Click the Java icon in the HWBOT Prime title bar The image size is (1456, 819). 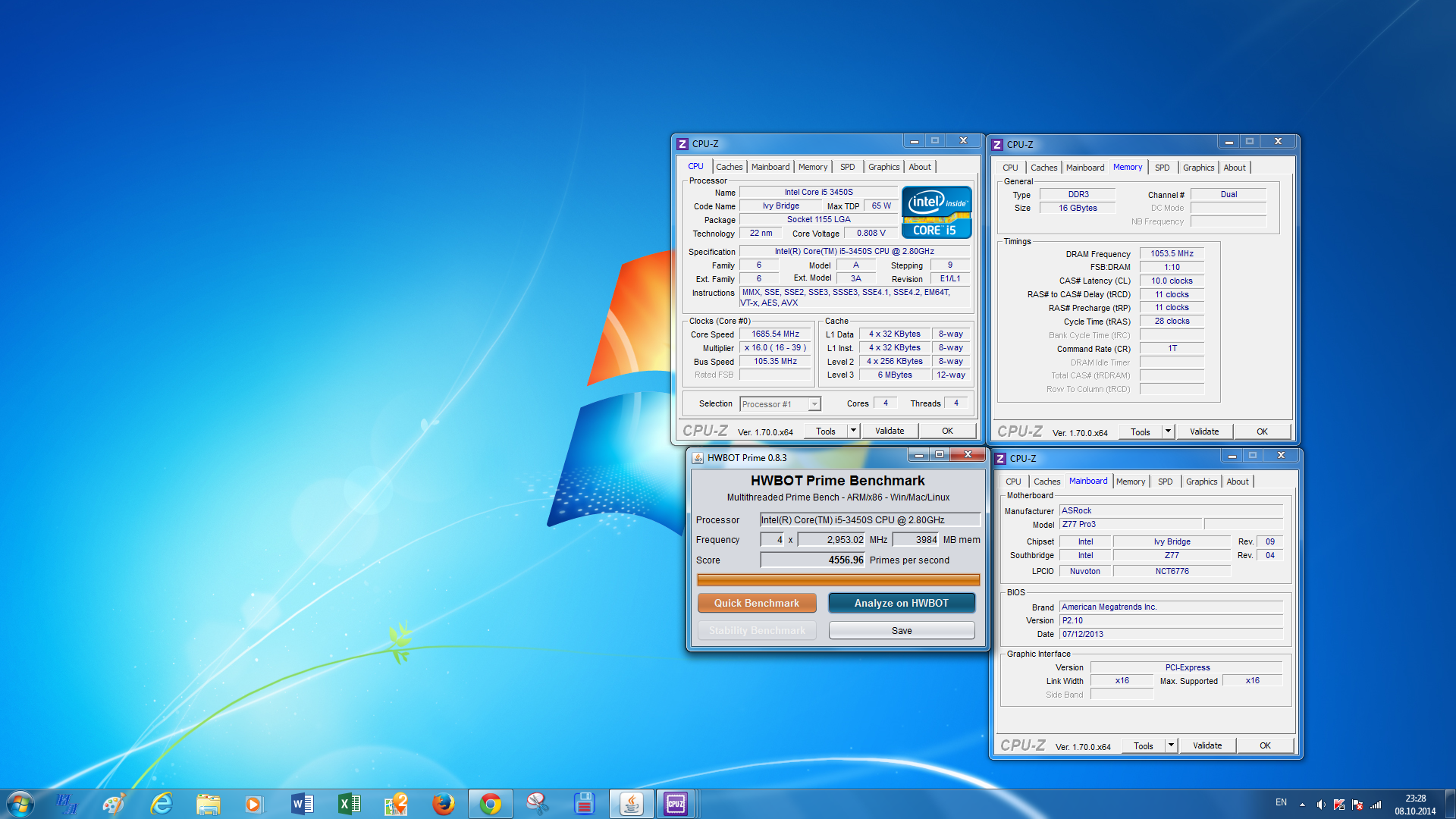click(x=698, y=458)
